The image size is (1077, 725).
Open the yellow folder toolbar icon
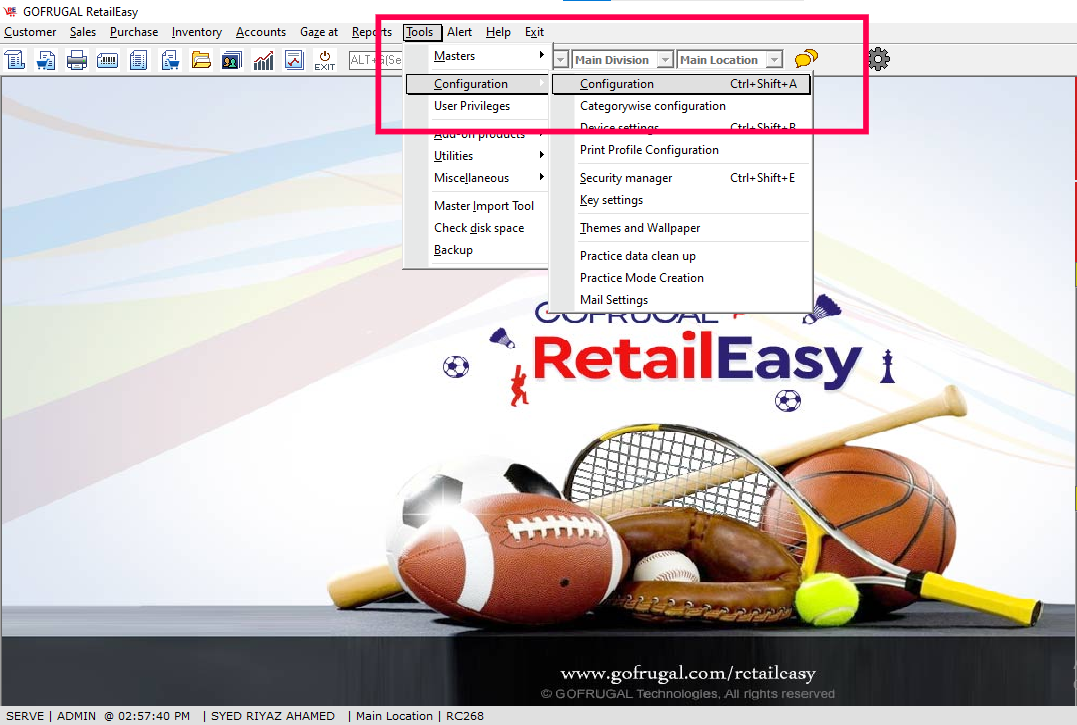(x=201, y=60)
